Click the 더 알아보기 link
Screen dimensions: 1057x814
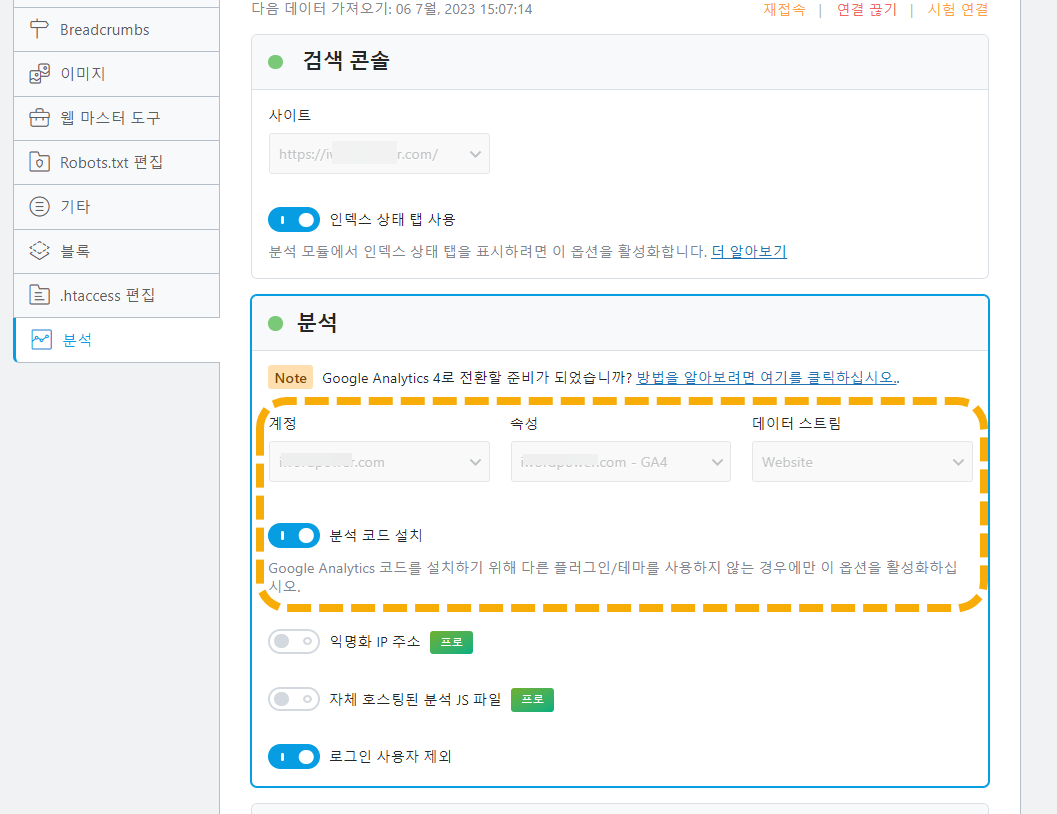coord(748,251)
